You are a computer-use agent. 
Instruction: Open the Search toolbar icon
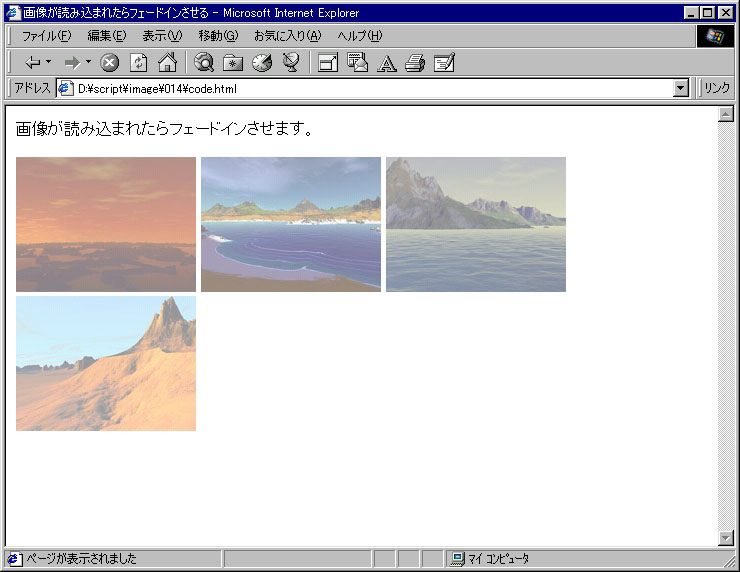(x=204, y=62)
